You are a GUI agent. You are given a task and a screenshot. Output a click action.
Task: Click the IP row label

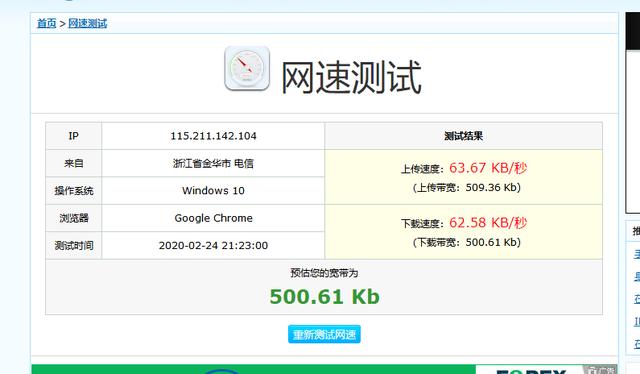(73, 136)
